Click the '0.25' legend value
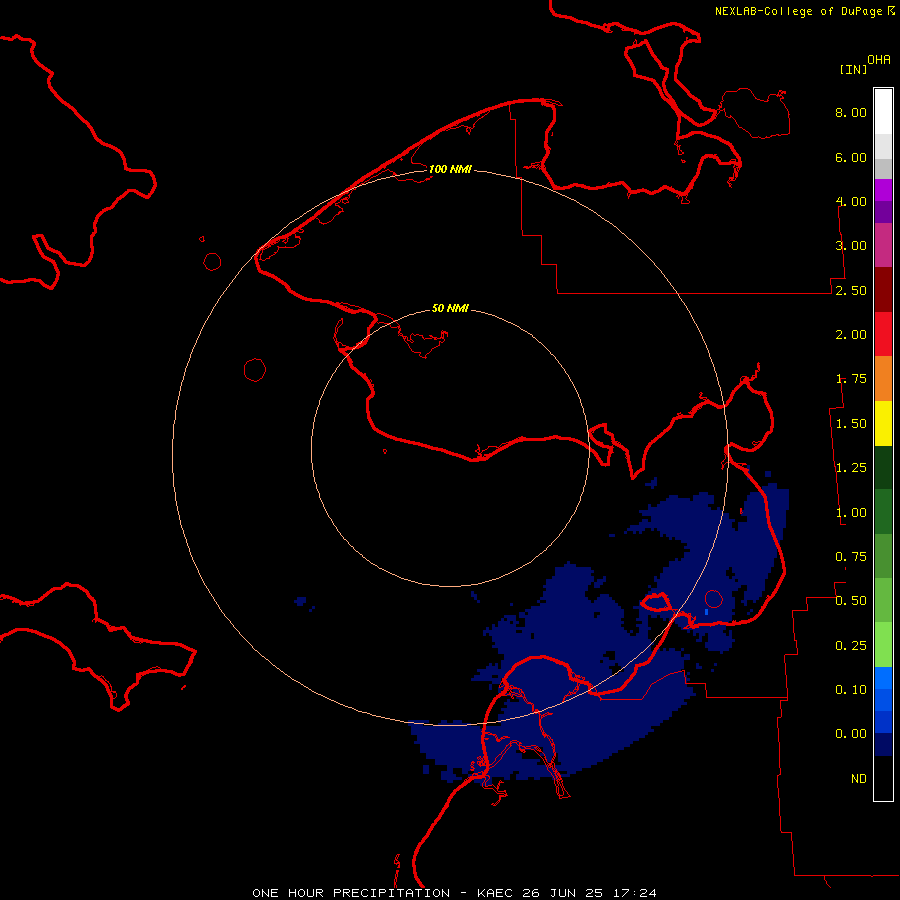Viewport: 900px width, 900px height. coord(851,646)
